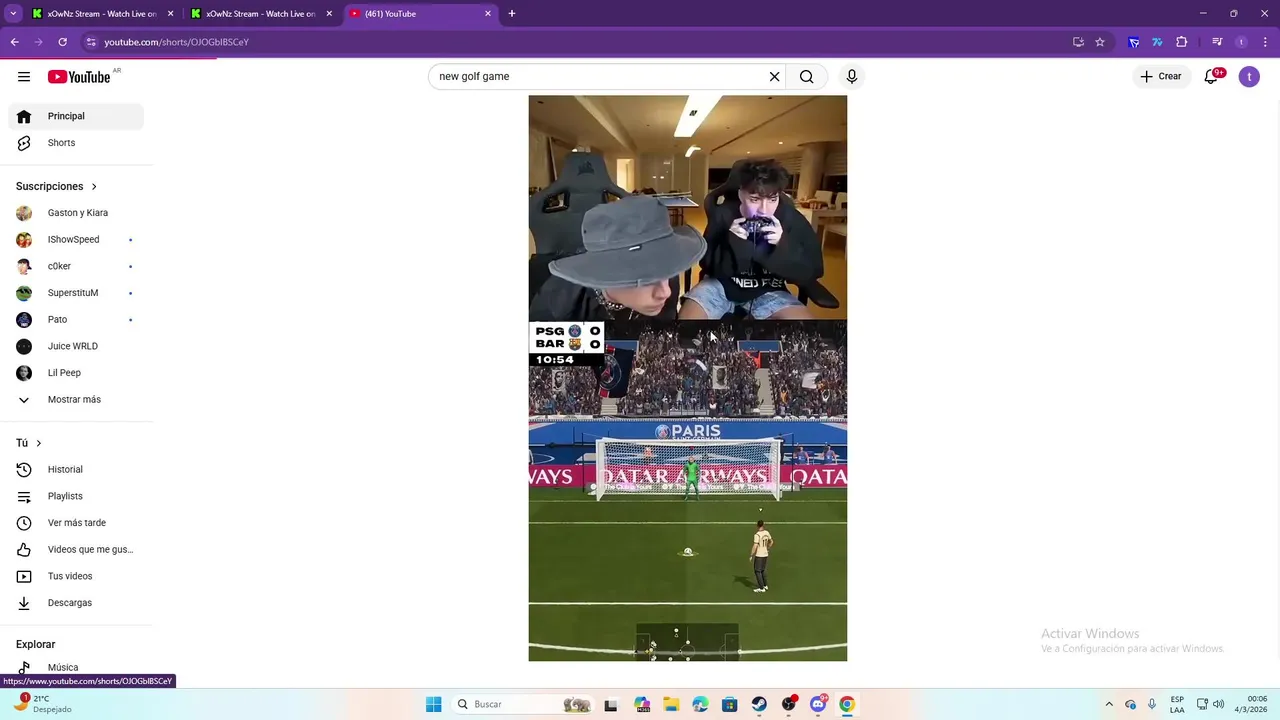Open Steam from taskbar

(x=759, y=704)
